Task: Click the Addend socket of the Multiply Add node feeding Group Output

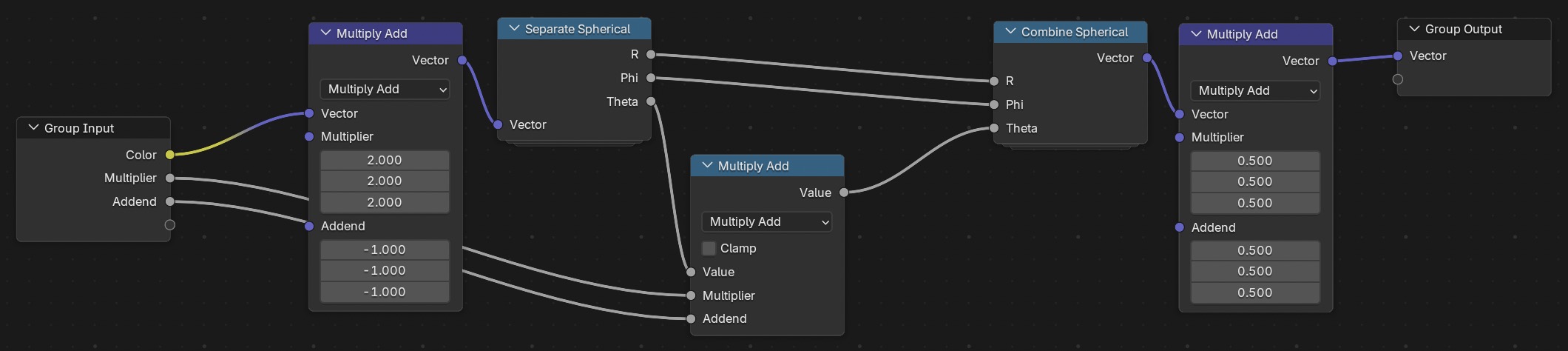Action: click(1180, 227)
